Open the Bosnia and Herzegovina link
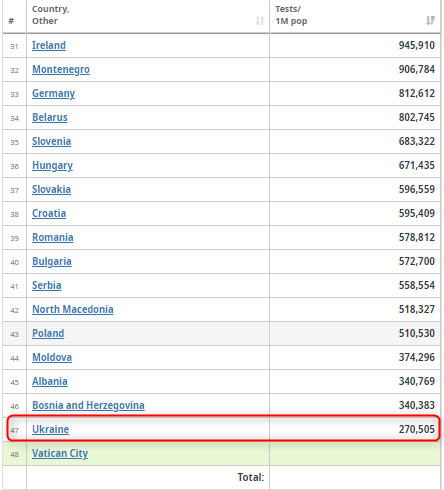 (88, 405)
